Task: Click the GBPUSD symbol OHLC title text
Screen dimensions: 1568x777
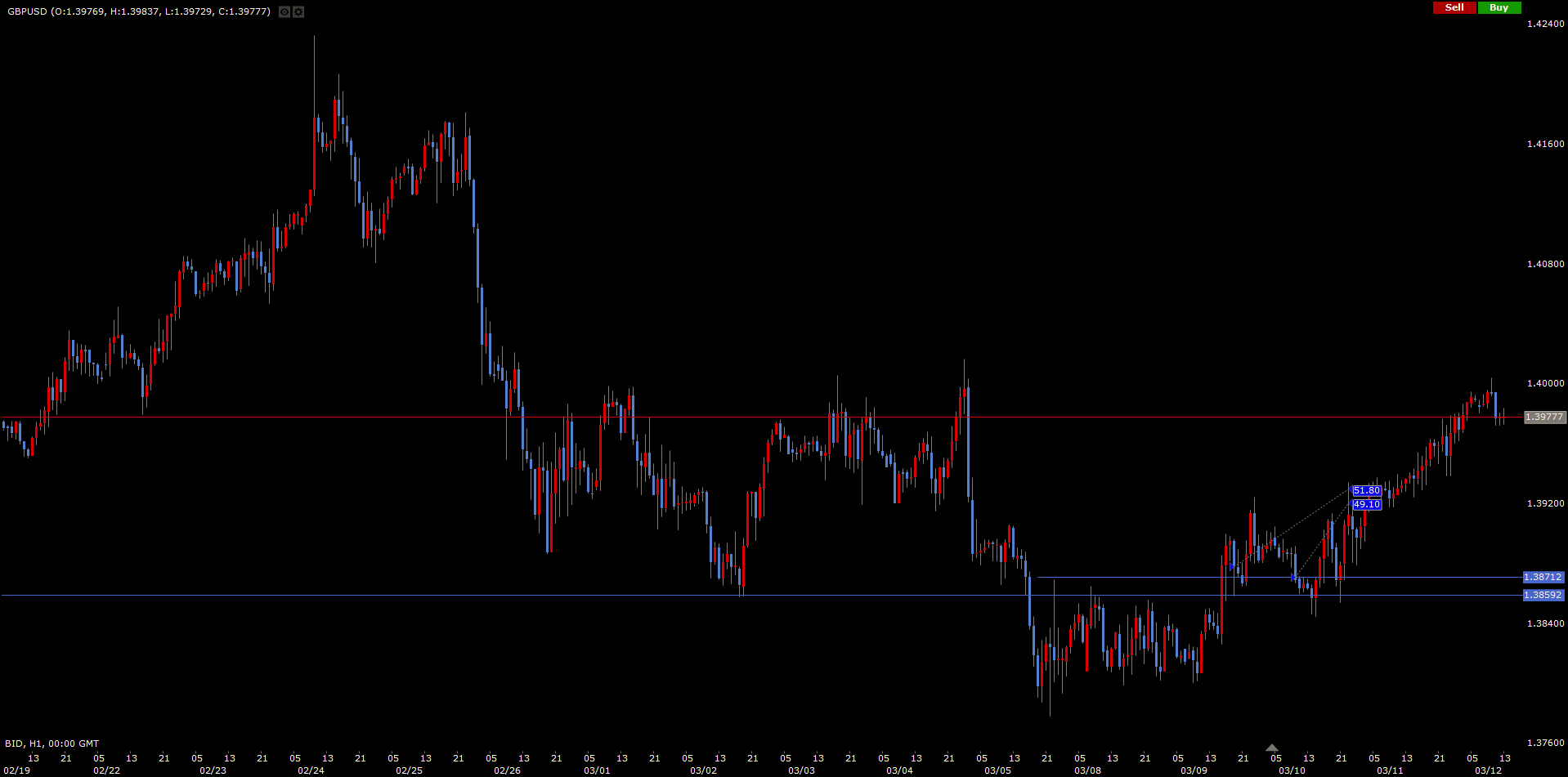Action: (x=139, y=11)
